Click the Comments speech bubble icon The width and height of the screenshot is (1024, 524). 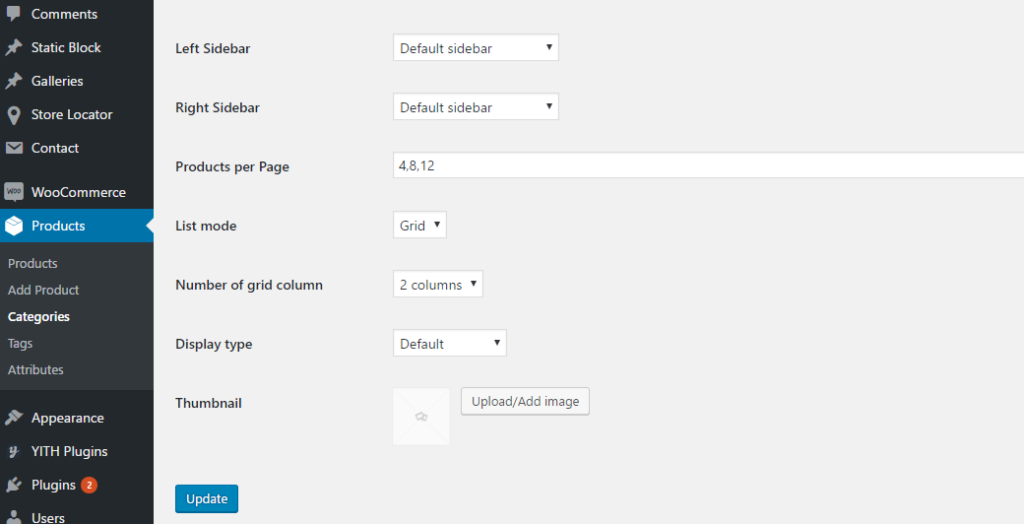(13, 14)
